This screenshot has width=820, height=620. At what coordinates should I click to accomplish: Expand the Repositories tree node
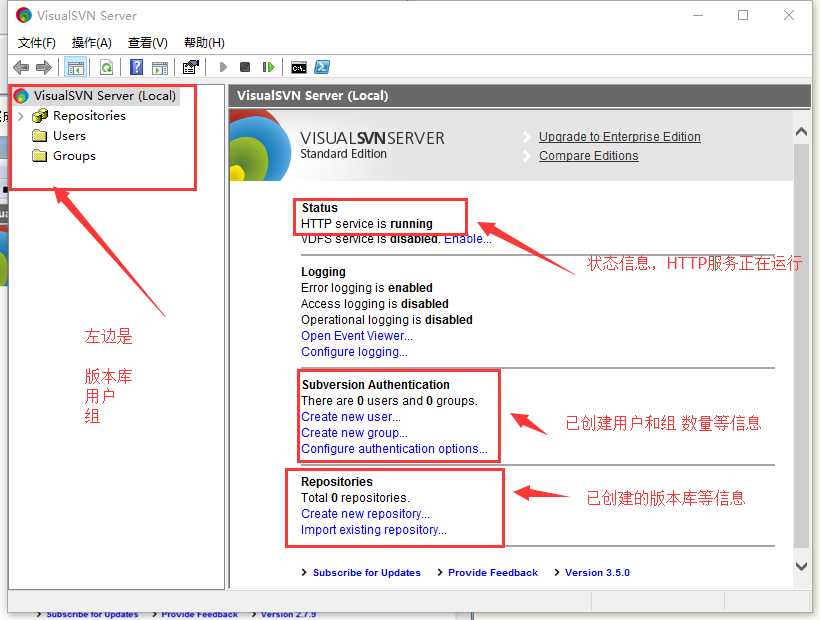pos(21,116)
